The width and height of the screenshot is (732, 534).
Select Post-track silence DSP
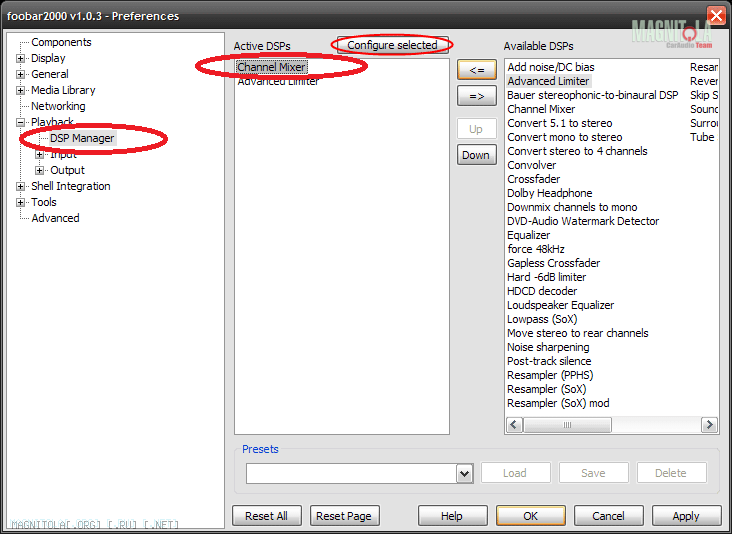pyautogui.click(x=549, y=361)
